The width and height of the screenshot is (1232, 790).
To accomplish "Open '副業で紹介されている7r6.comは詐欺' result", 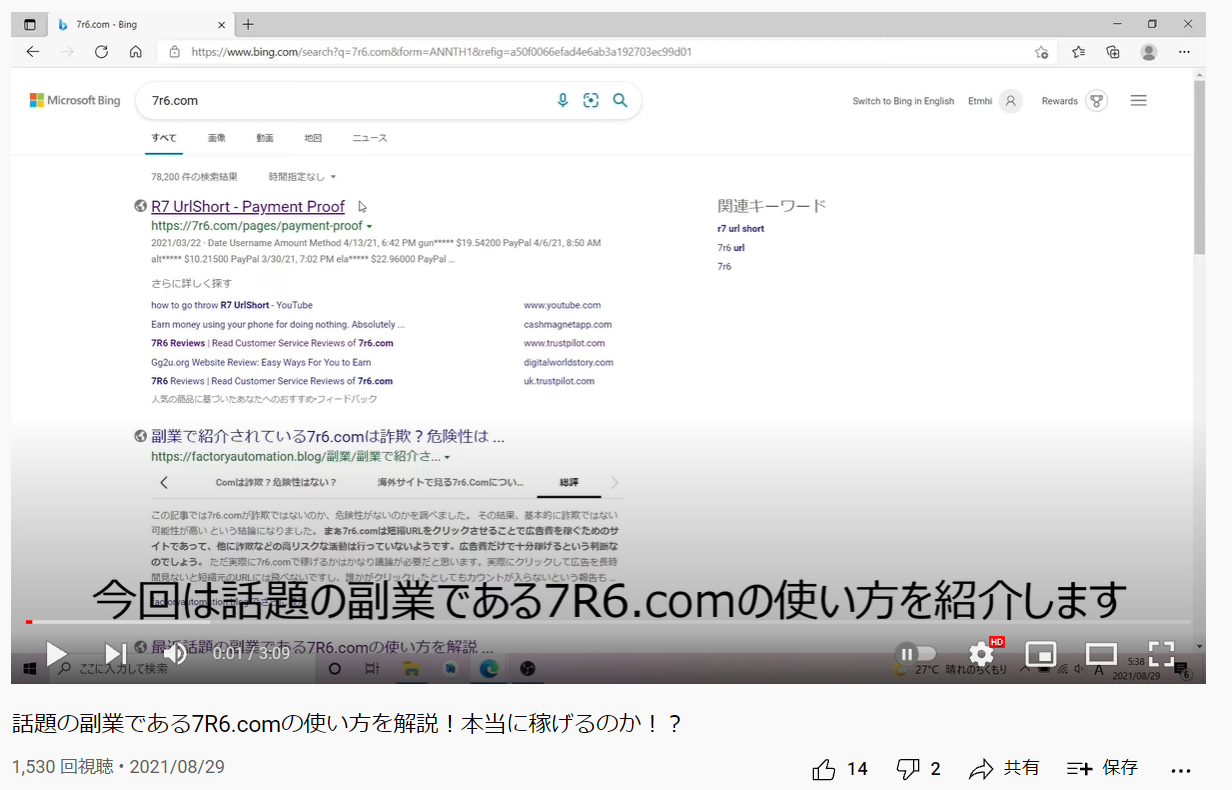I will click(x=328, y=436).
